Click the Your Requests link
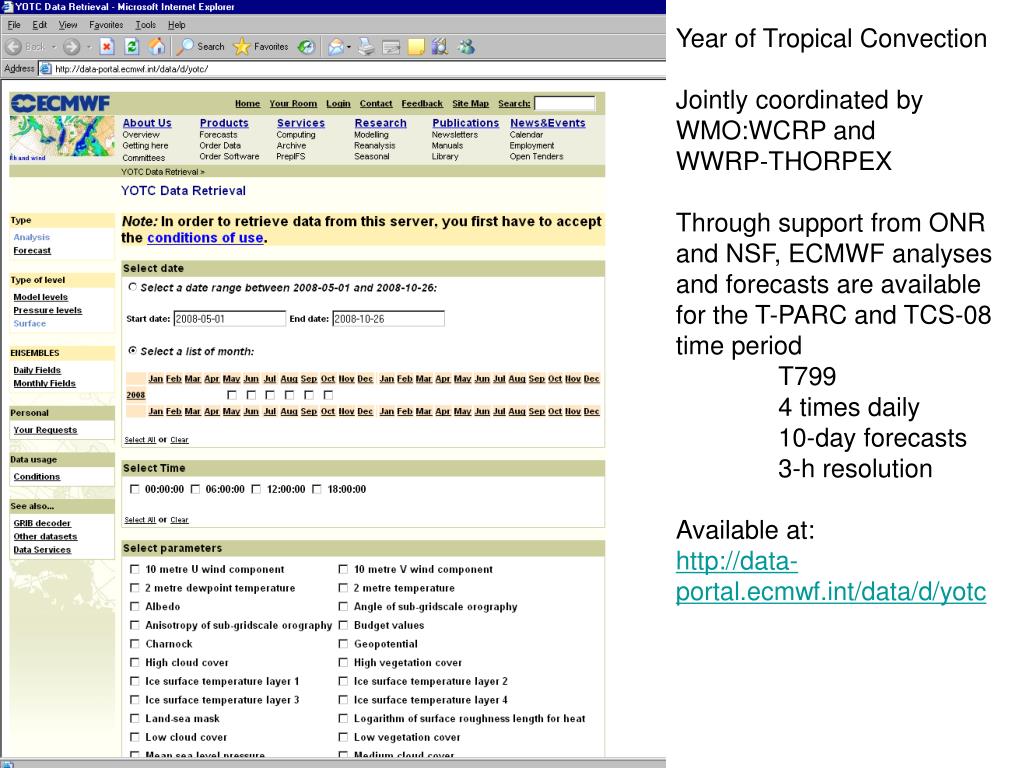Screen dimensions: 1024x768 pos(45,430)
